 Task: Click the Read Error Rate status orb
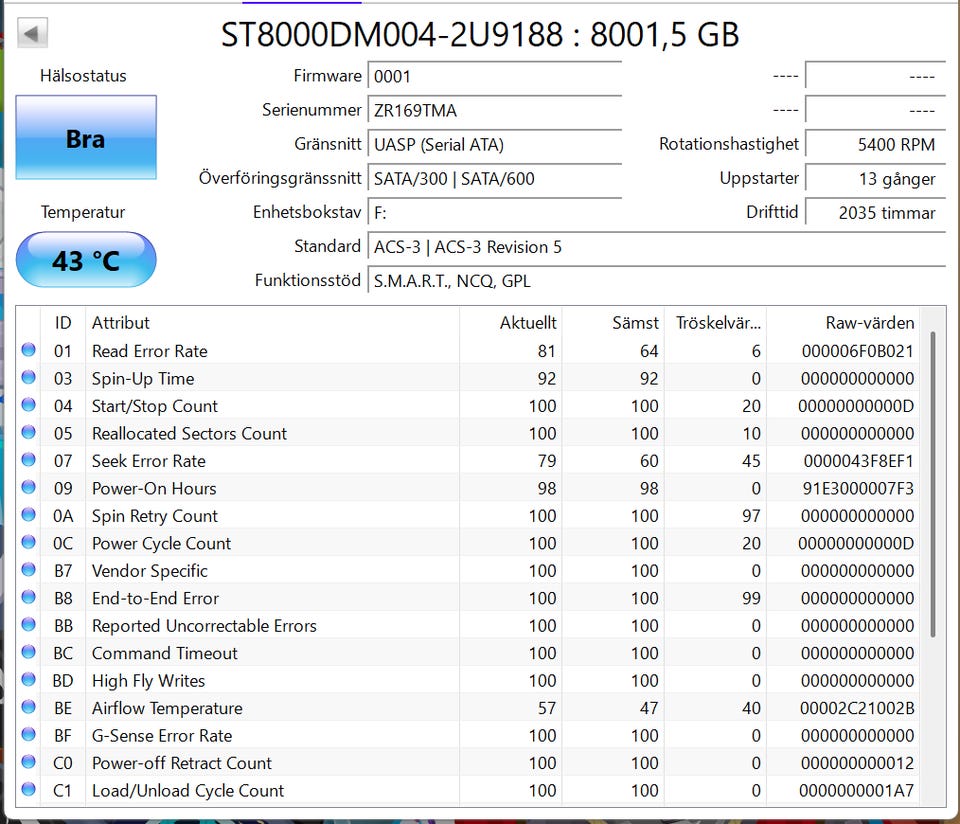(29, 350)
